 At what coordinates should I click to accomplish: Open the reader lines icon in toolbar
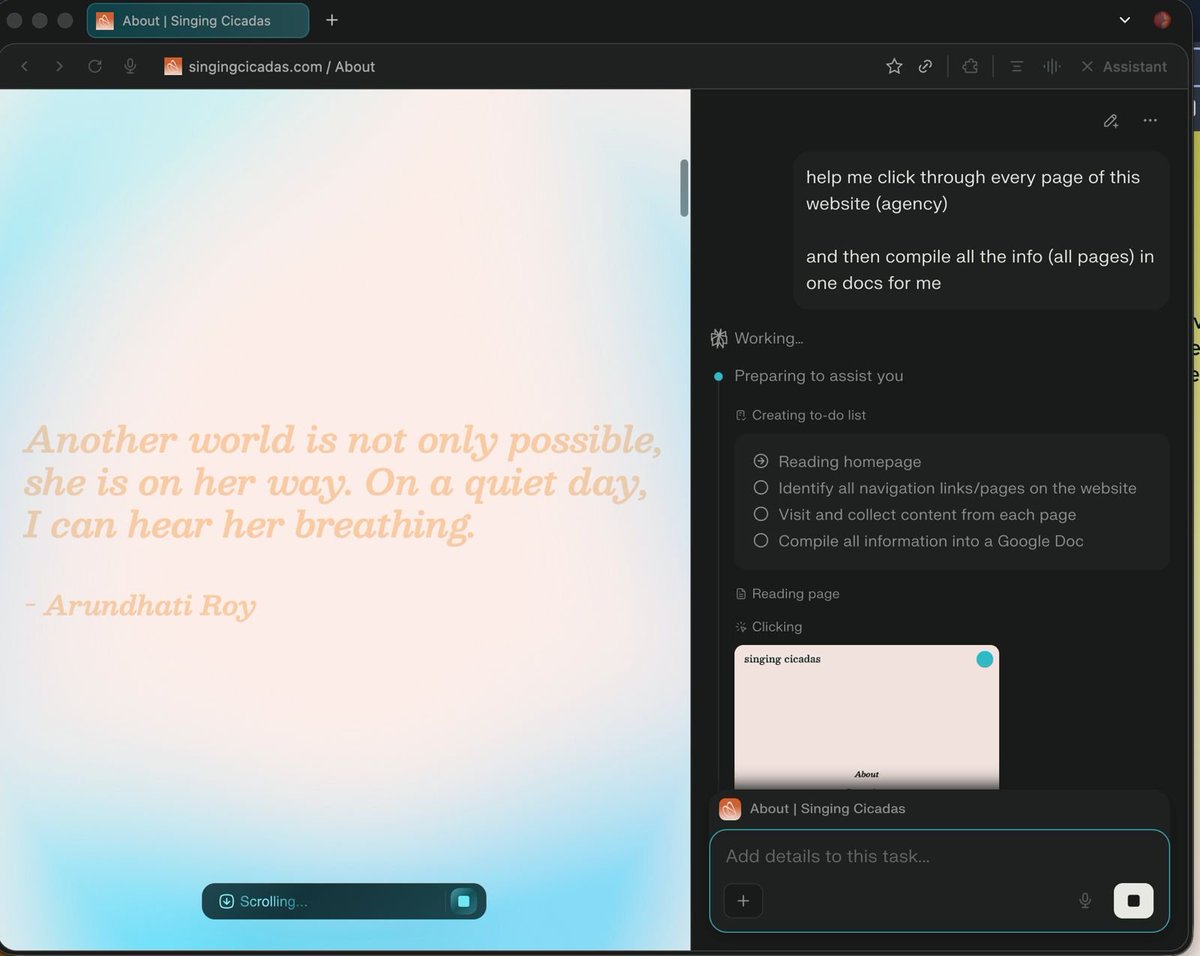pos(1016,66)
